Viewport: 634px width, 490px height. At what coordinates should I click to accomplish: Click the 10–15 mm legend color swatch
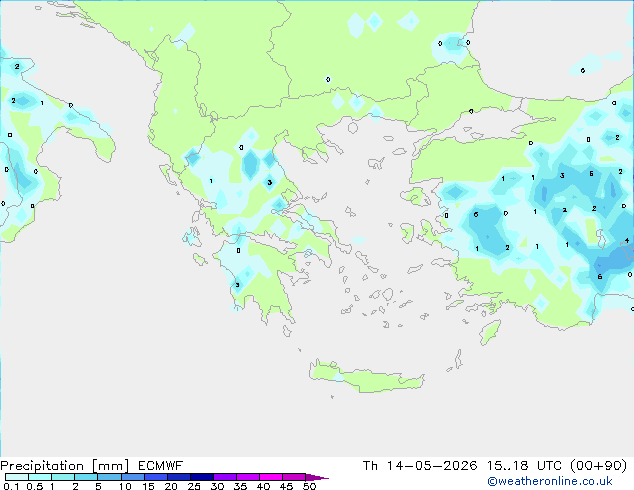pos(133,477)
